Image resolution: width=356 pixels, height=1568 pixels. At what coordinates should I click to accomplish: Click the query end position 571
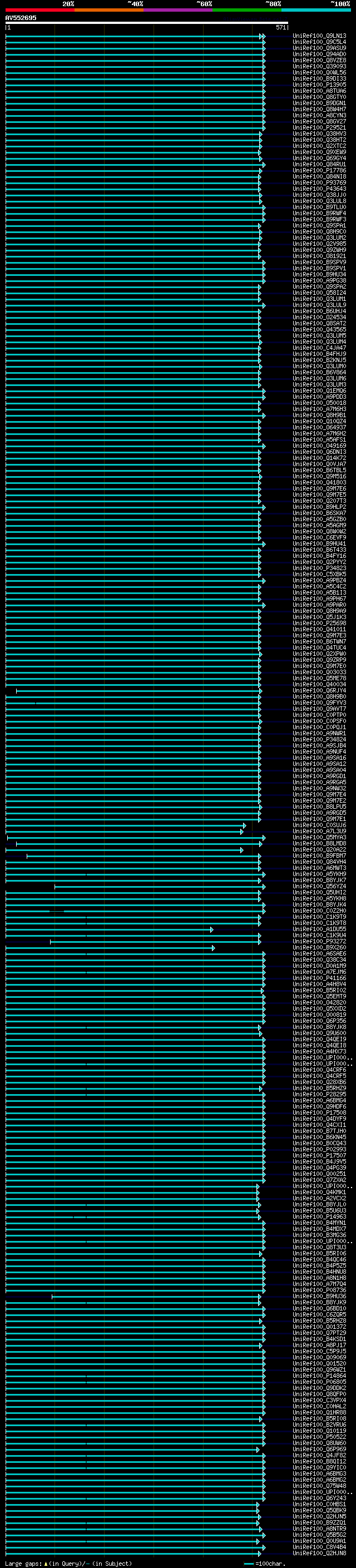coord(280,27)
